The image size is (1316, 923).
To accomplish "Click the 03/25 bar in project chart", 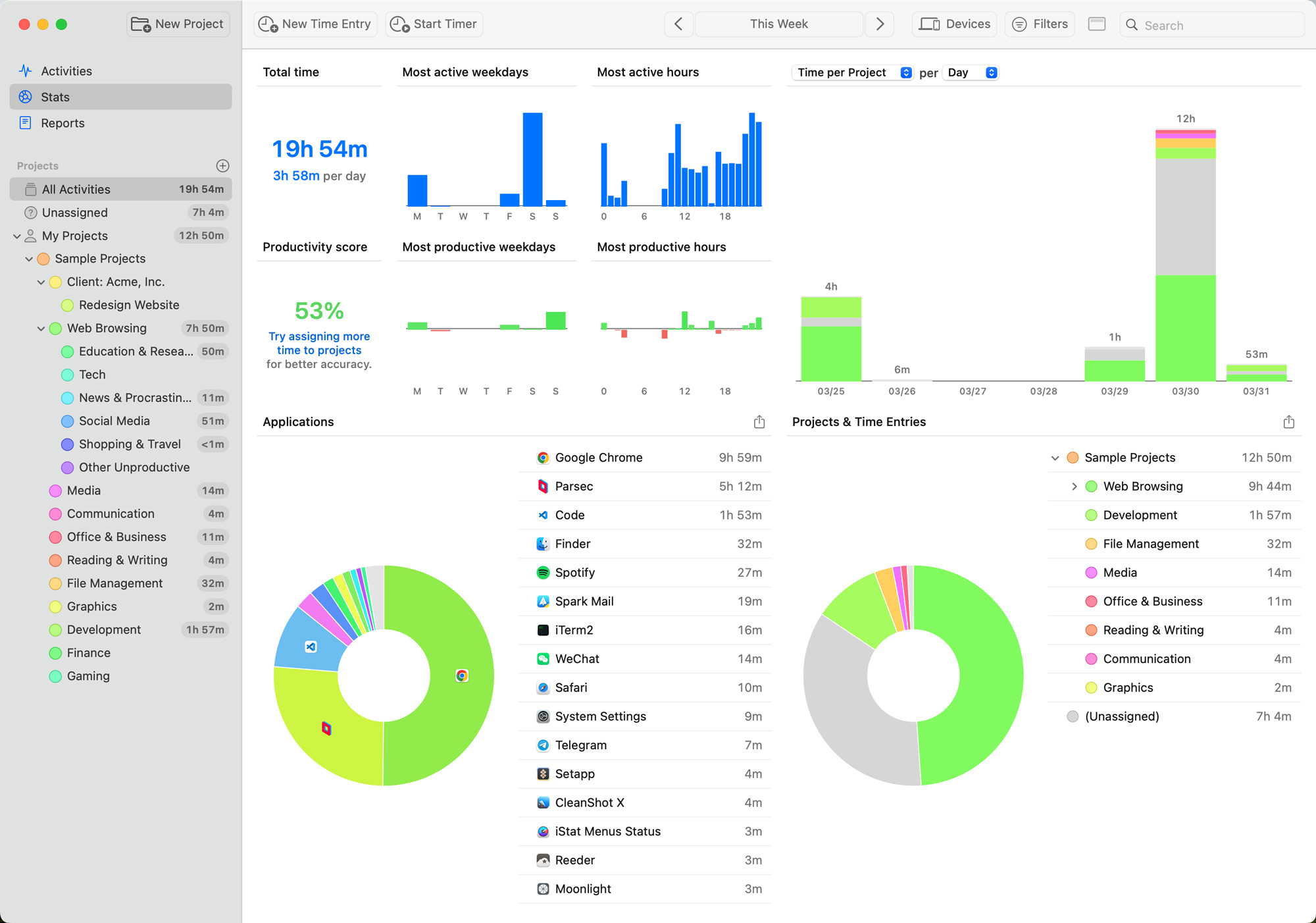I will tap(831, 339).
